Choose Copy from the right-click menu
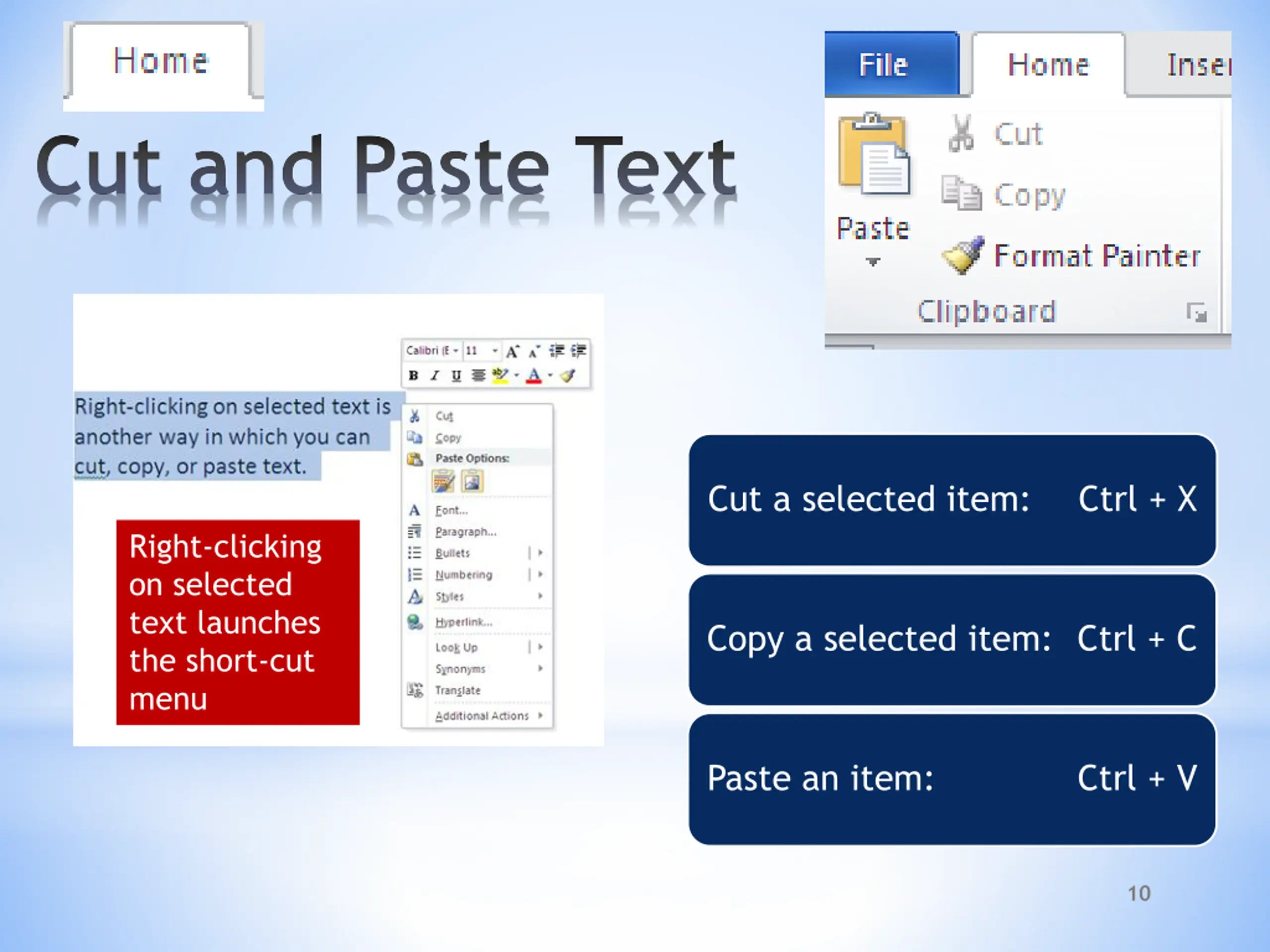1270x952 pixels. (478, 438)
